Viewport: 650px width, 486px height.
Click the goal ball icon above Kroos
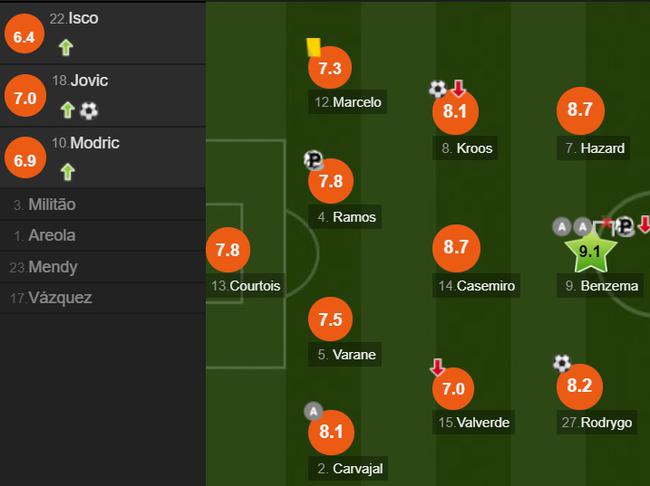coord(438,89)
